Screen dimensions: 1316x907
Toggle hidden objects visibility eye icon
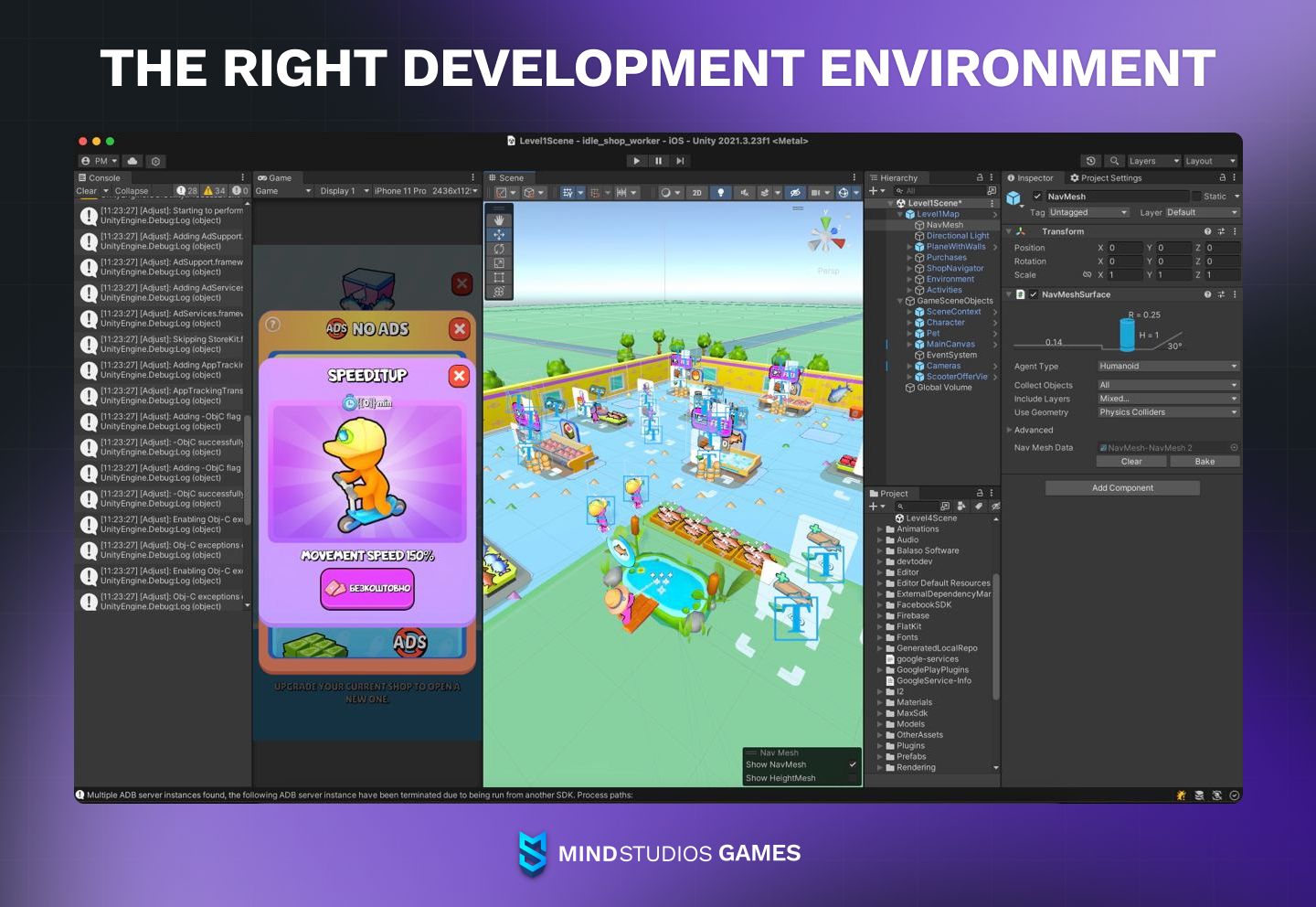[x=795, y=193]
